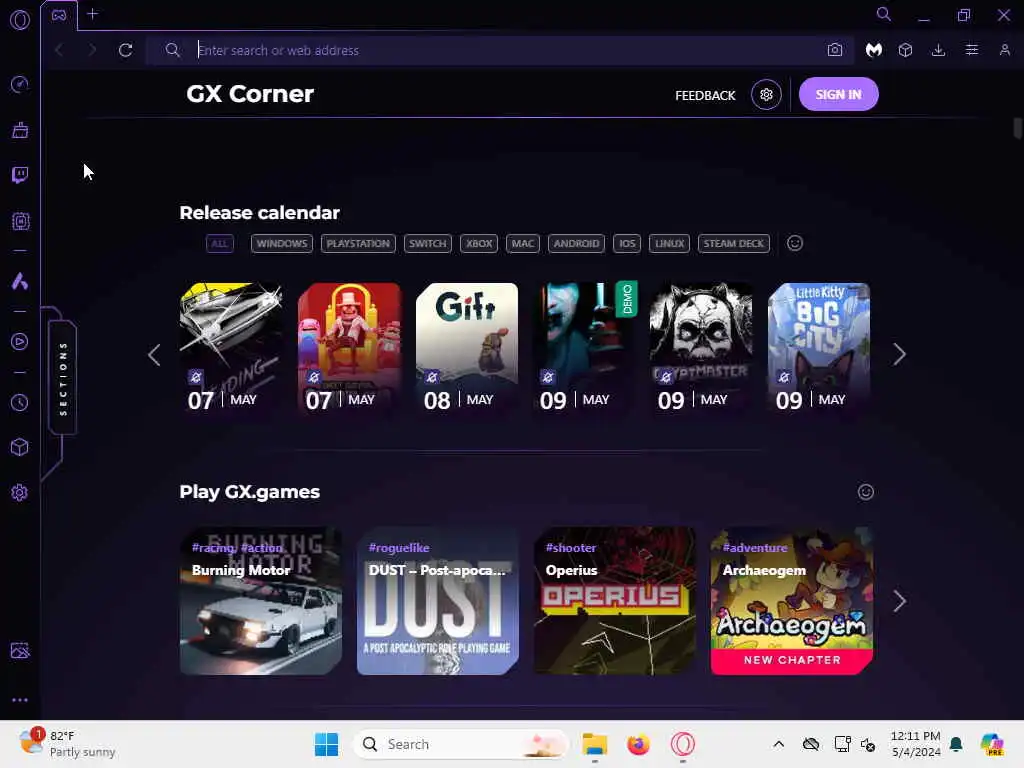
Task: Show hidden system tray icons
Action: 778,744
